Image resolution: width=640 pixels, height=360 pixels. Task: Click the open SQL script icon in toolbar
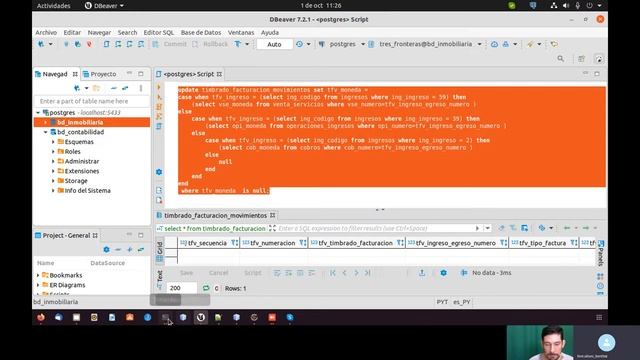tap(106, 44)
